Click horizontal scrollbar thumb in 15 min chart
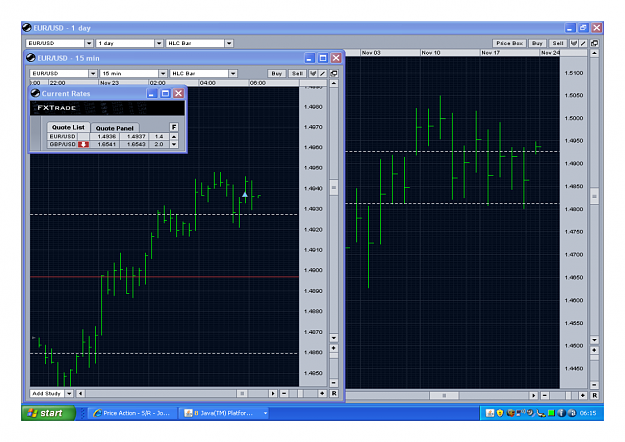Image resolution: width=625 pixels, height=442 pixels. (242, 393)
